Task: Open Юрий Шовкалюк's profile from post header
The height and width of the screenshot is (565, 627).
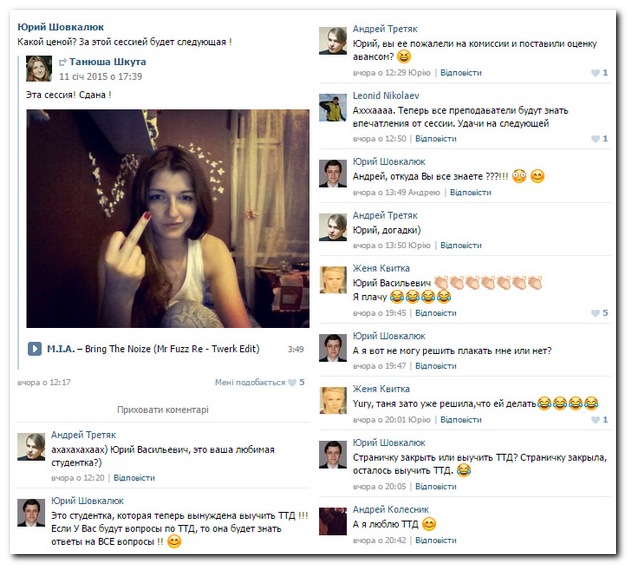Action: pos(60,27)
